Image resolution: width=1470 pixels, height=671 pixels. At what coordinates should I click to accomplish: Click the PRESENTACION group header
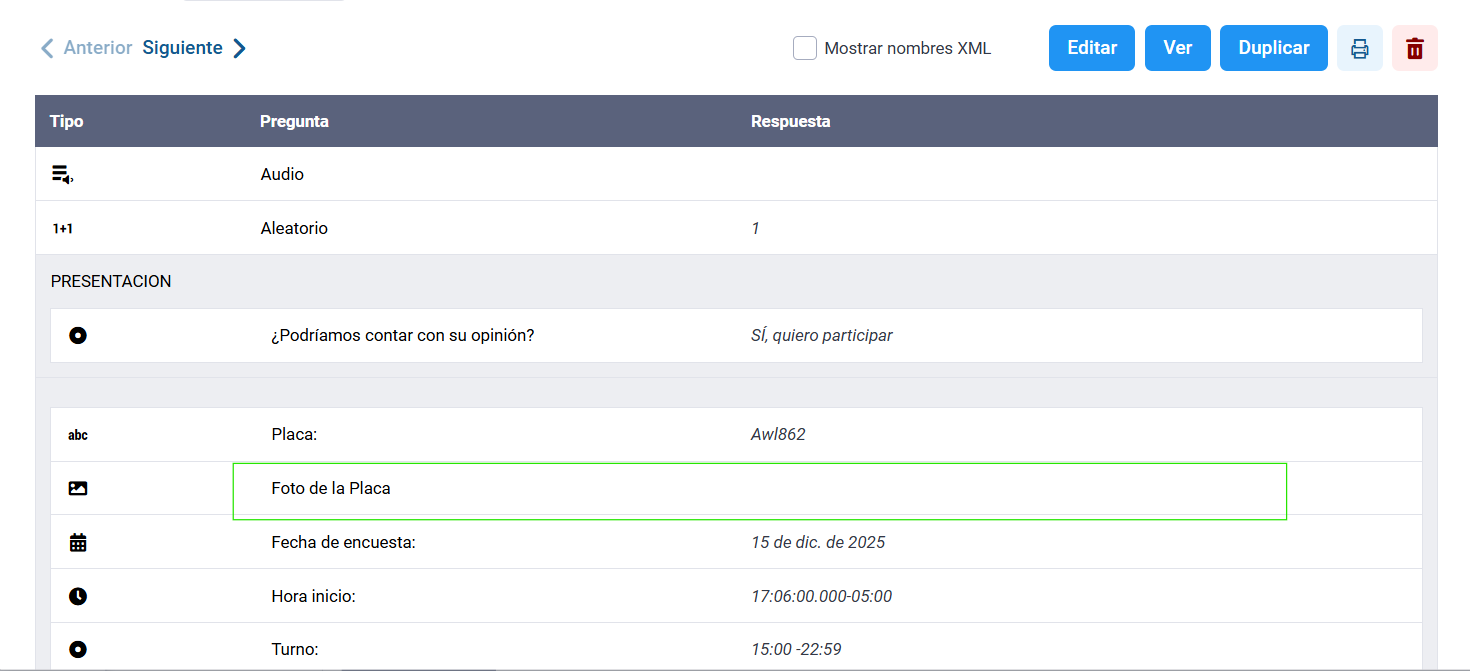111,282
